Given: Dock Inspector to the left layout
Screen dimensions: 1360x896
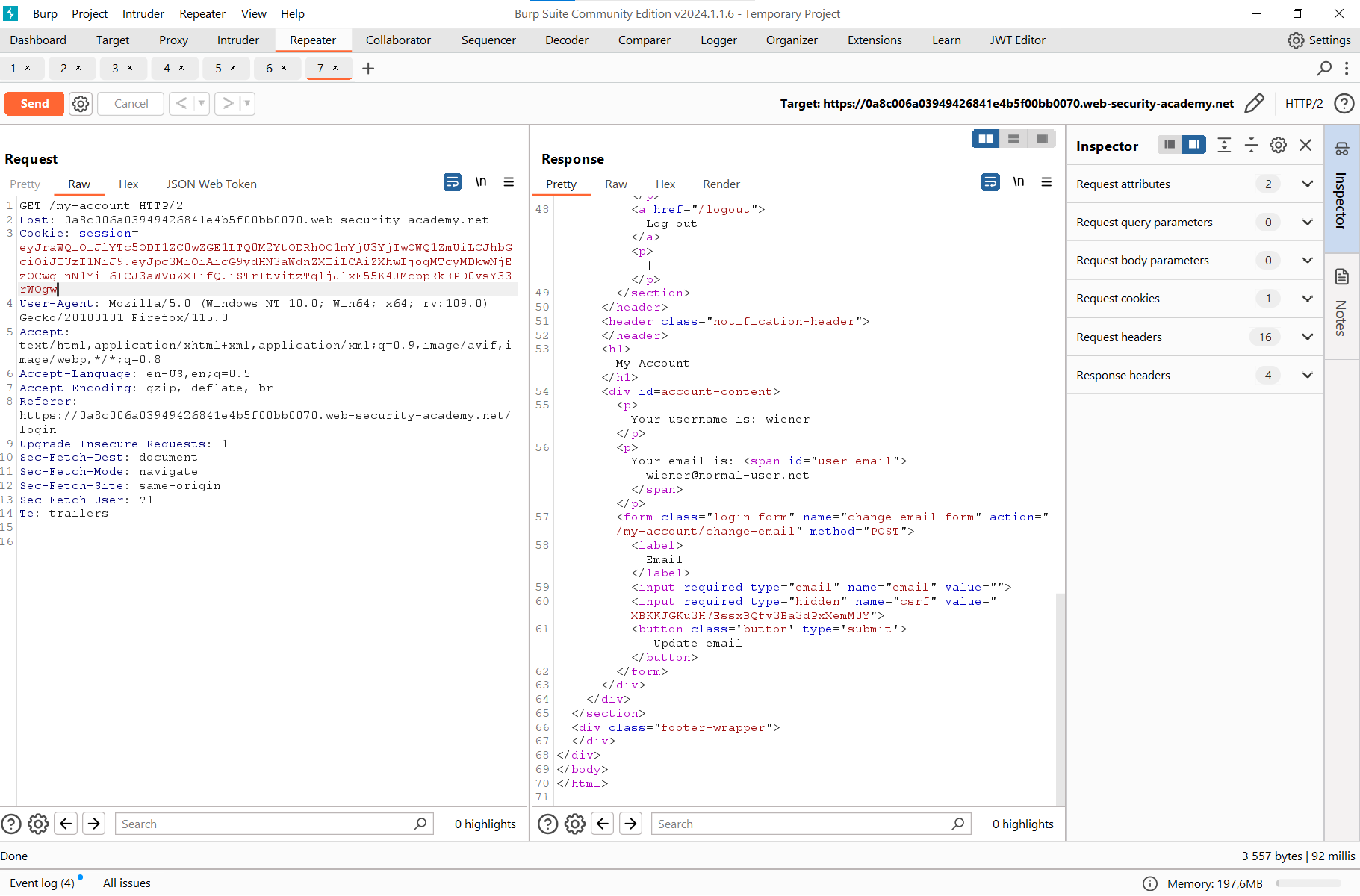Looking at the screenshot, I should [x=1170, y=145].
